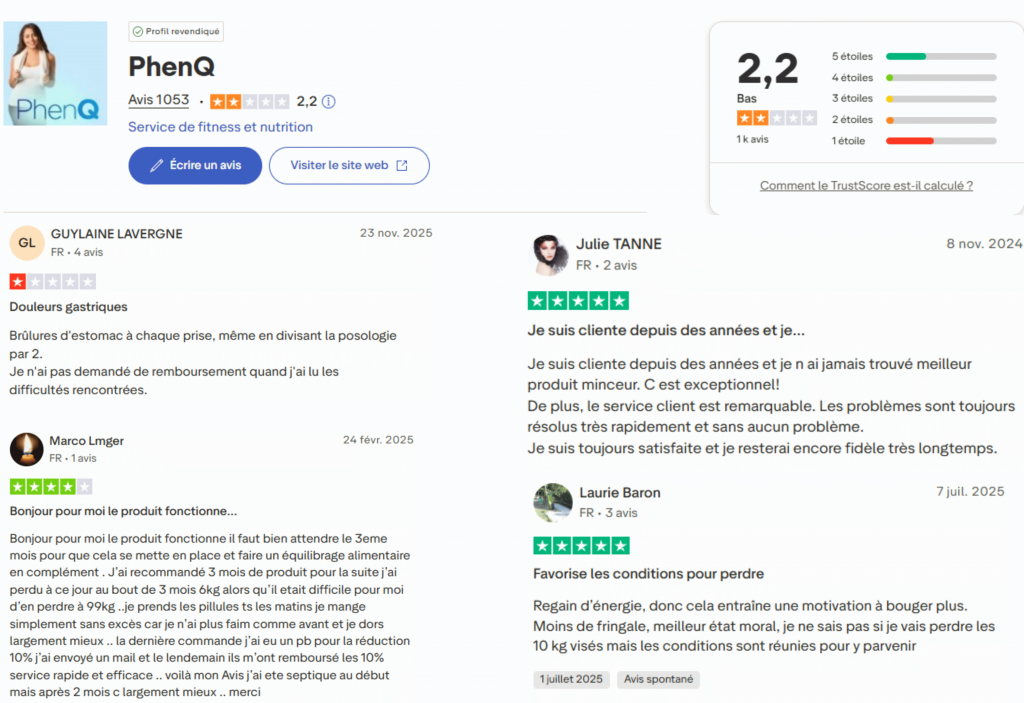Open the Avis 1053 reviews link
Screen dimensions: 1024x703
point(158,101)
